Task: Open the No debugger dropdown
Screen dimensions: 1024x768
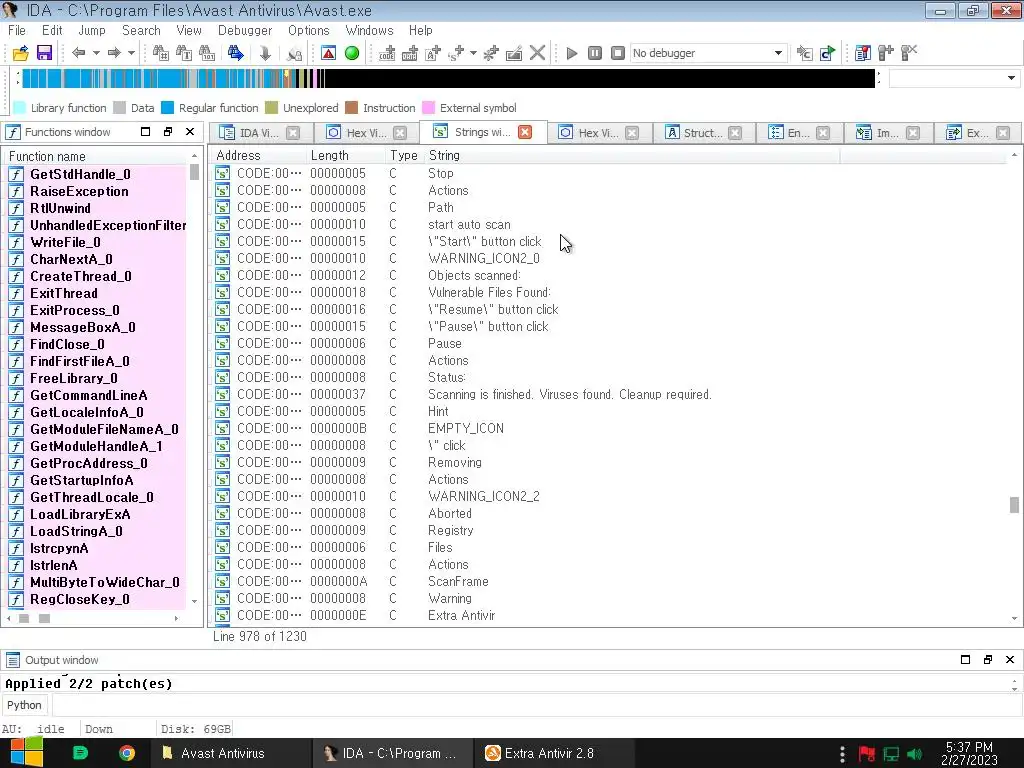Action: tap(708, 53)
